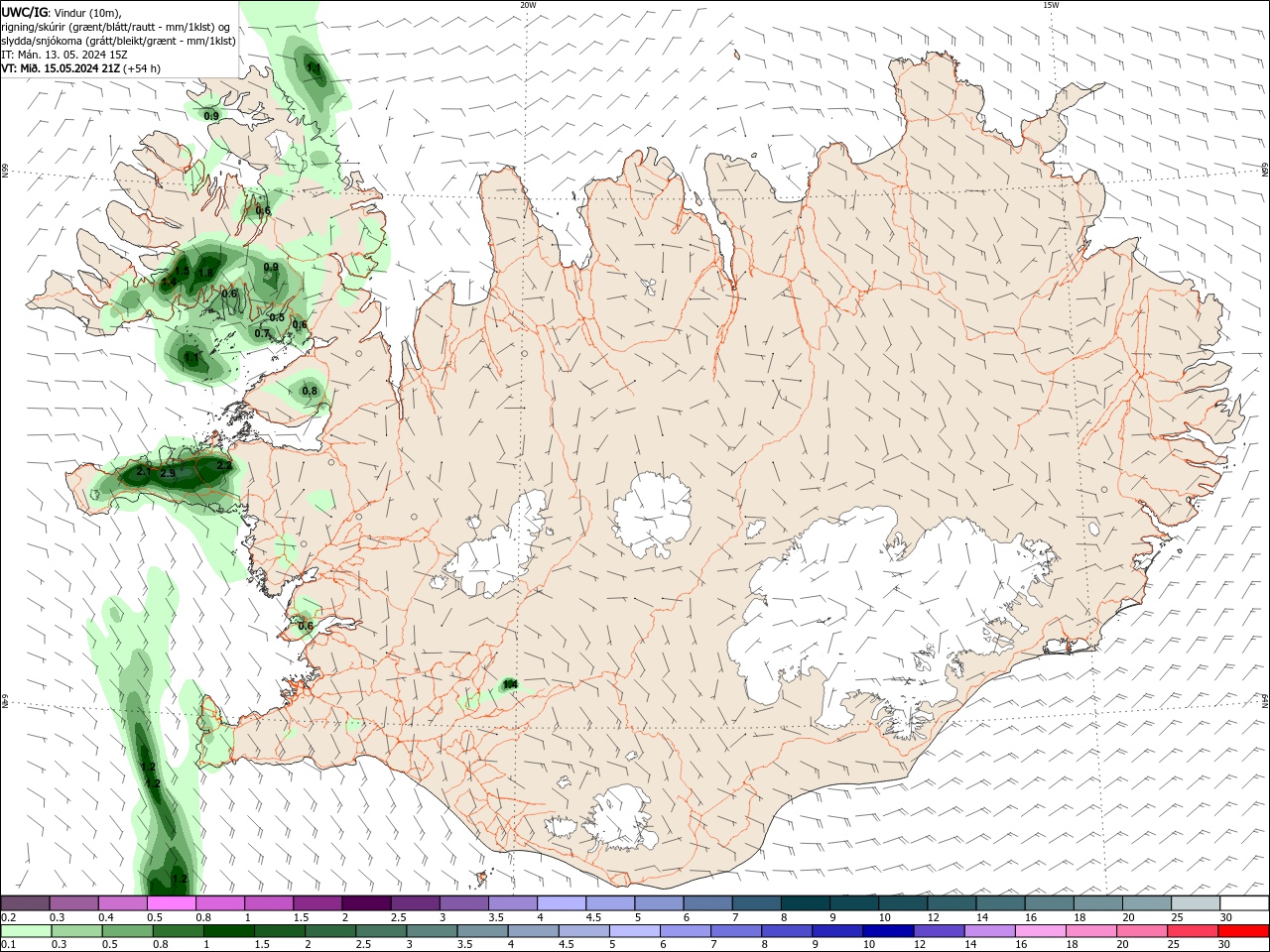This screenshot has width=1270, height=952.
Task: Select the darkest green 1 swatch in lower legend
Action: [228, 931]
